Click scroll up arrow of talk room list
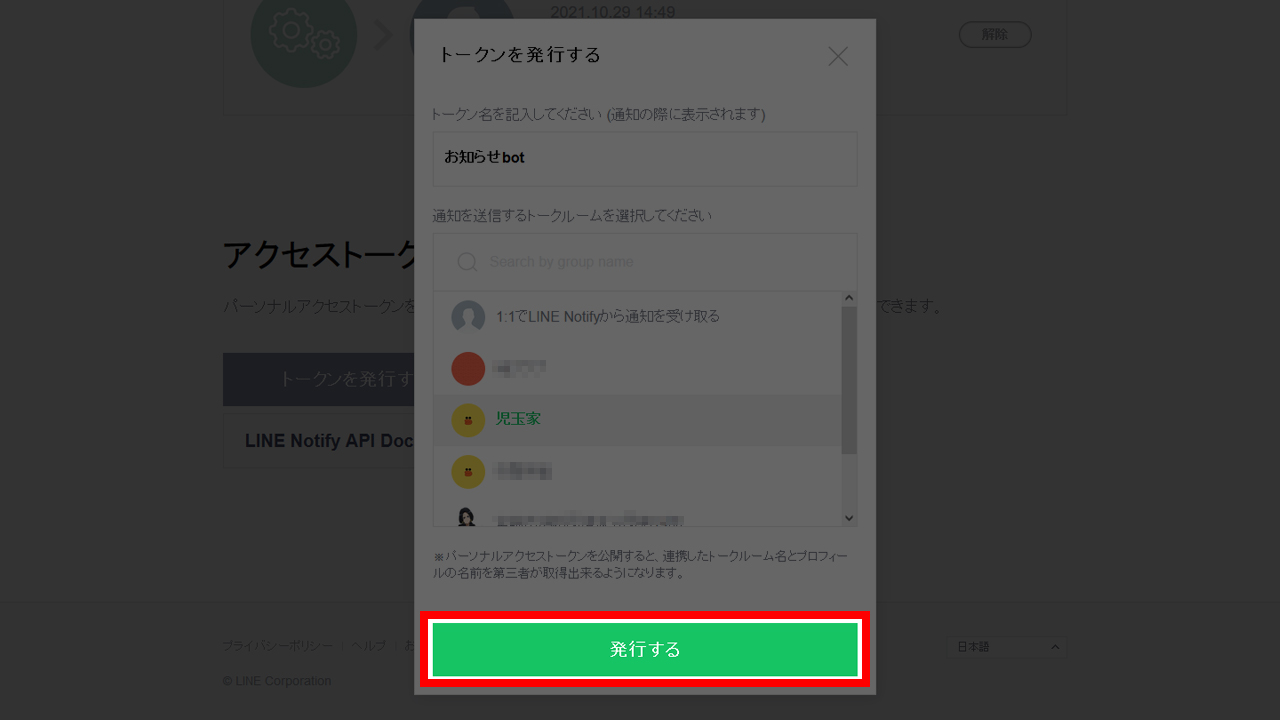Image resolution: width=1280 pixels, height=720 pixels. [x=849, y=299]
